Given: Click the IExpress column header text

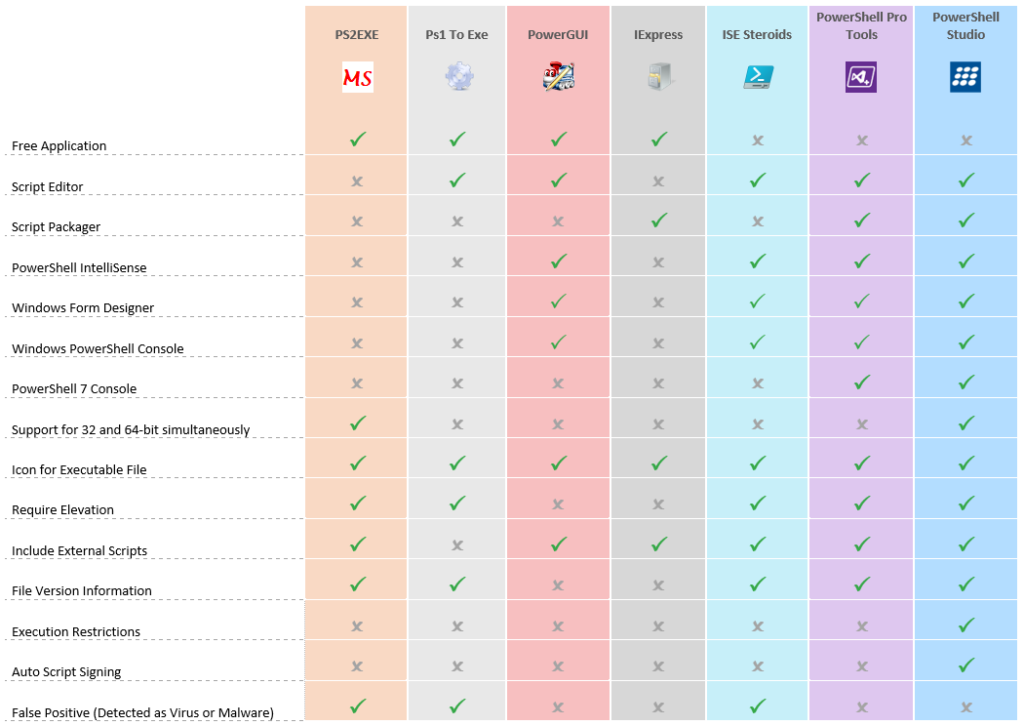Looking at the screenshot, I should pyautogui.click(x=658, y=35).
